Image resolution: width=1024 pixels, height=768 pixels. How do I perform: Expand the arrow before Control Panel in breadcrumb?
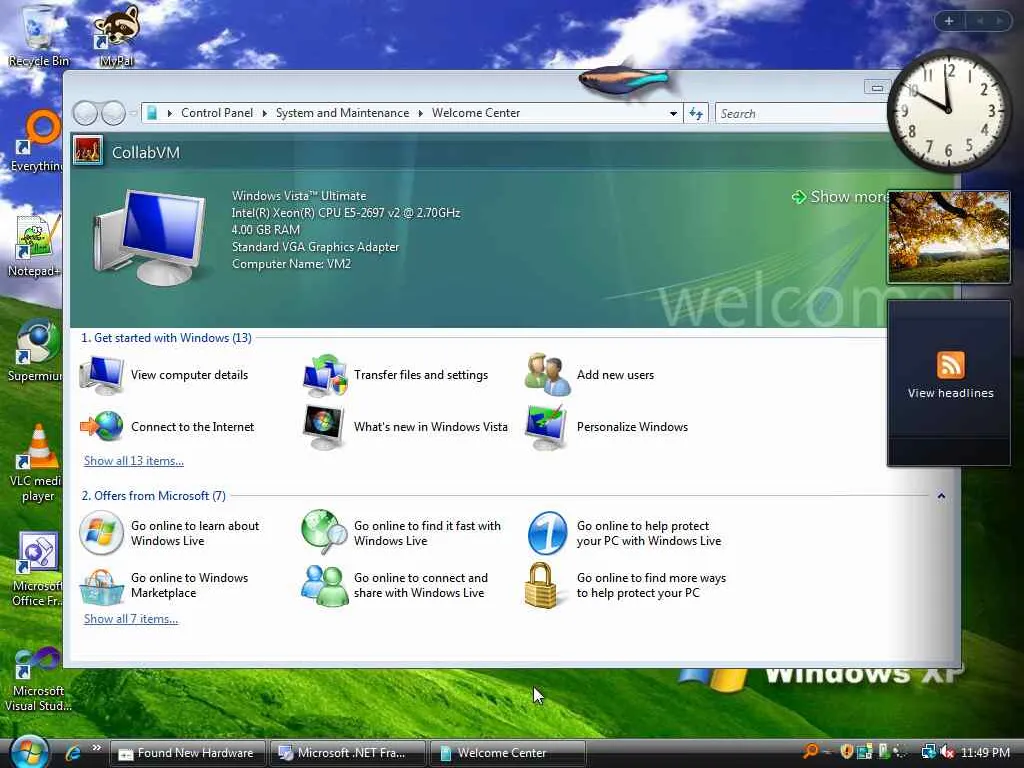[x=170, y=114]
